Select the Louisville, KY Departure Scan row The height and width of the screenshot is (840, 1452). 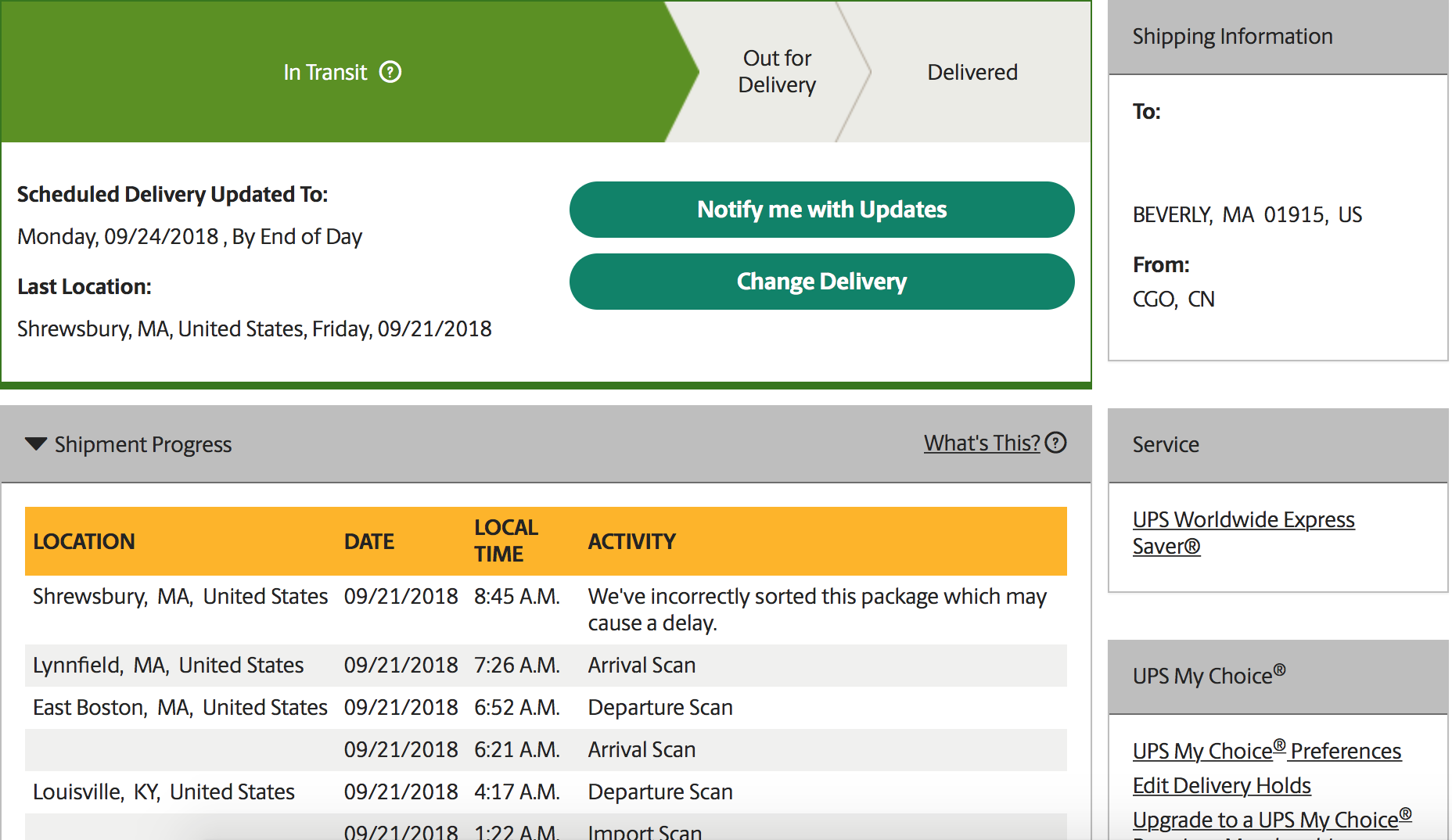546,792
